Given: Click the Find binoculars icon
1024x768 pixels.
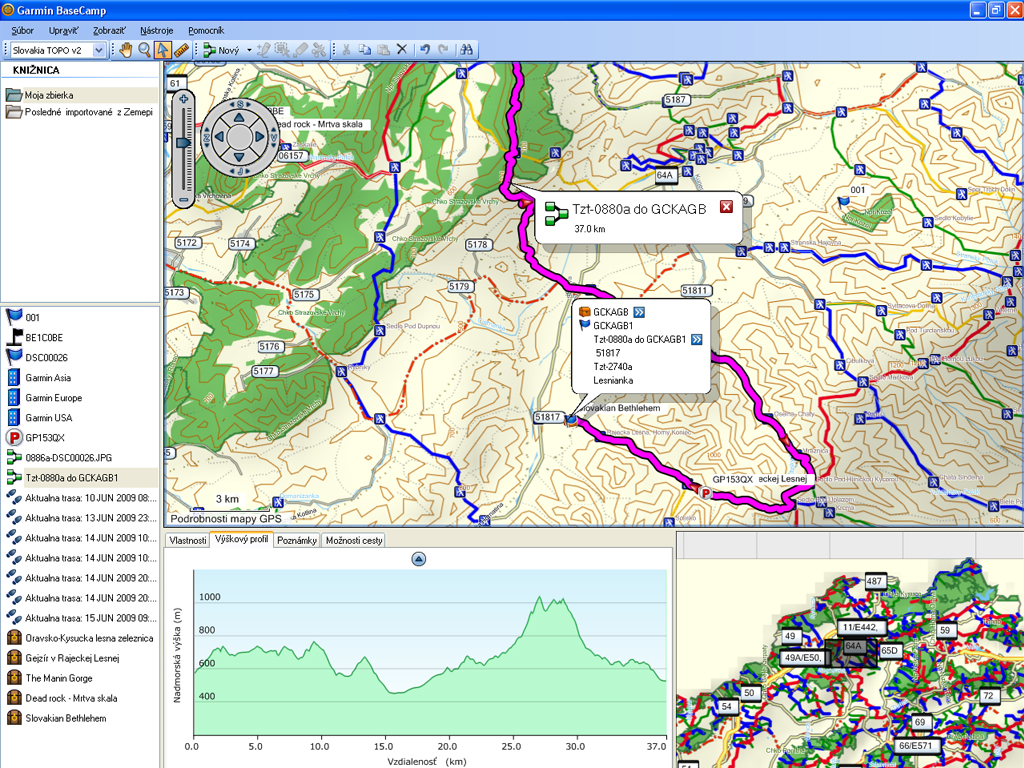Looking at the screenshot, I should (465, 49).
